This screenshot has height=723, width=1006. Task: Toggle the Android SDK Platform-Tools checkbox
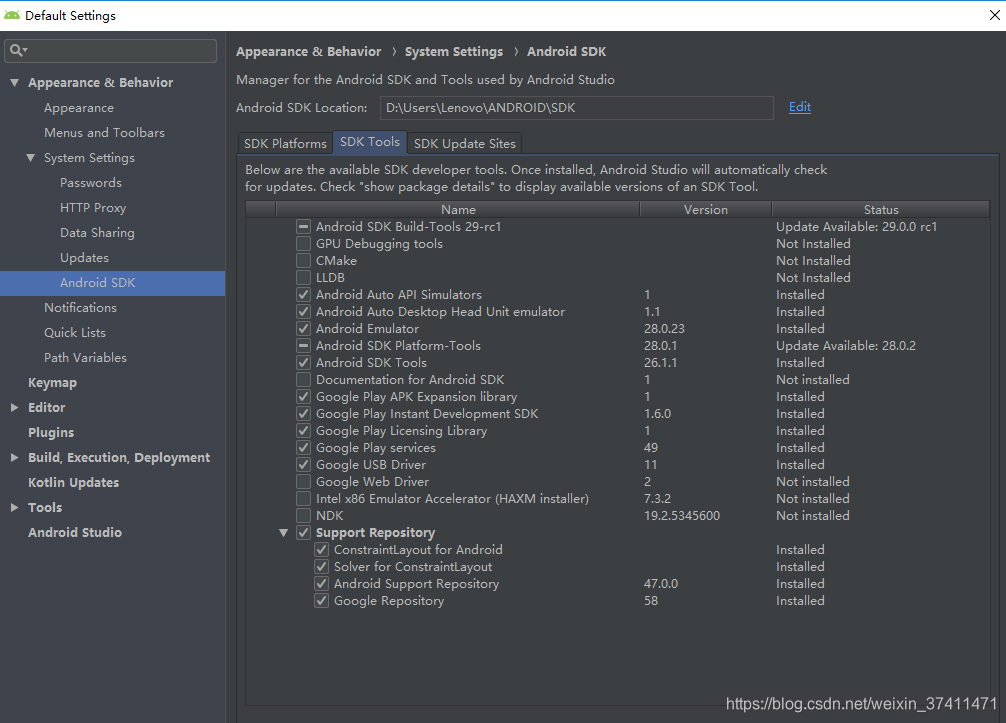[303, 346]
